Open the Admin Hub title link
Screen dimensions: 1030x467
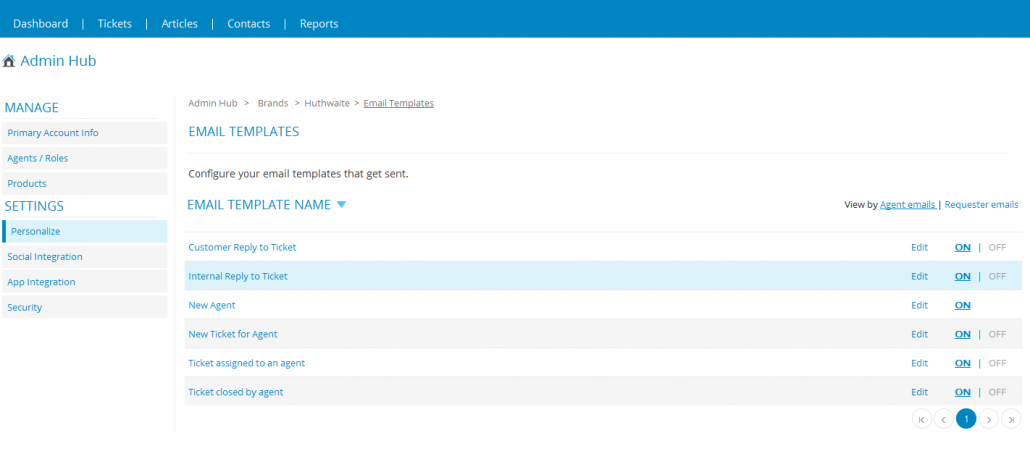[x=58, y=61]
